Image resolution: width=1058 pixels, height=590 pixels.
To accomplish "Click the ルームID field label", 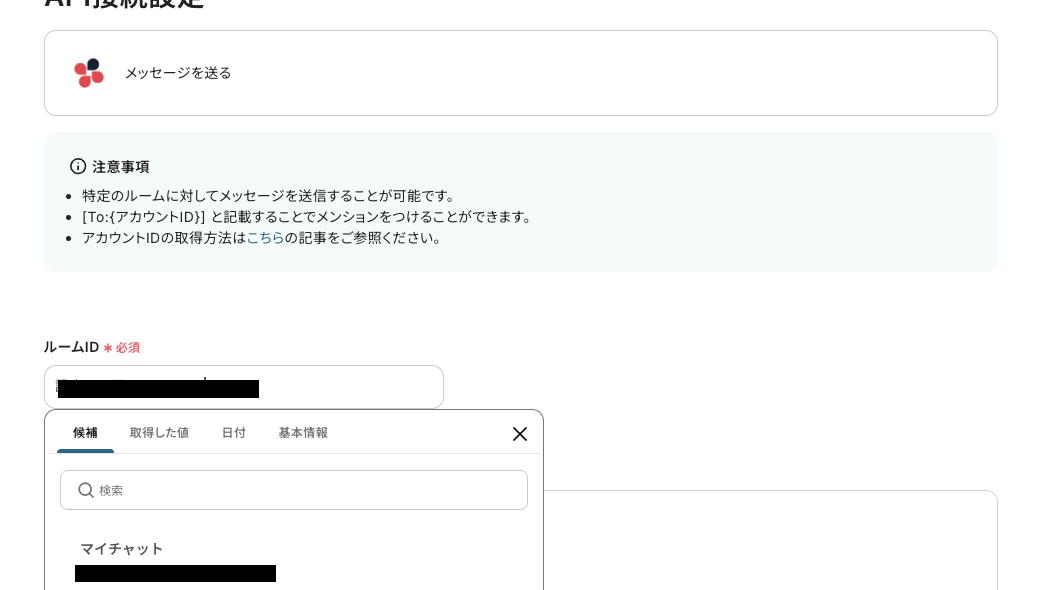I will [70, 347].
